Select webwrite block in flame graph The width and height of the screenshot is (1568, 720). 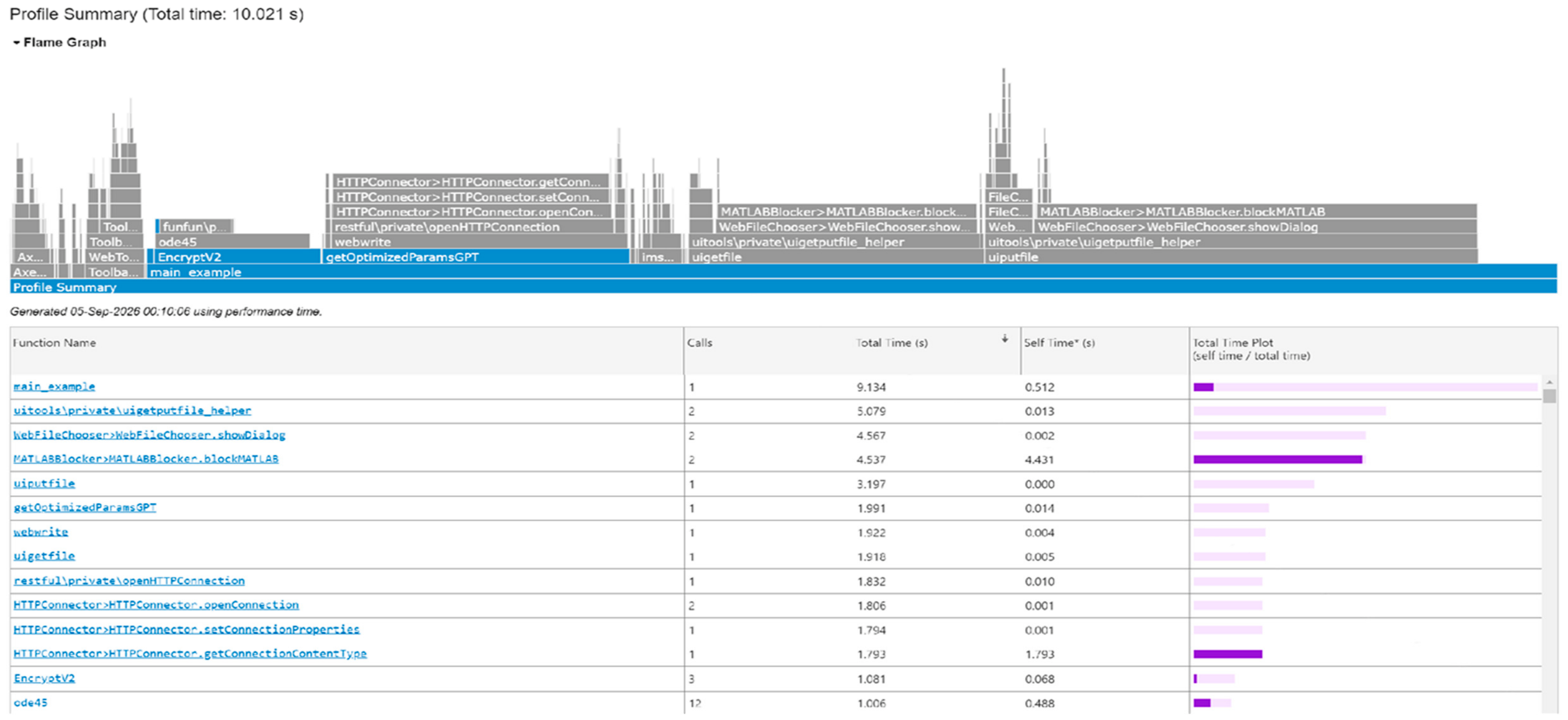479,242
